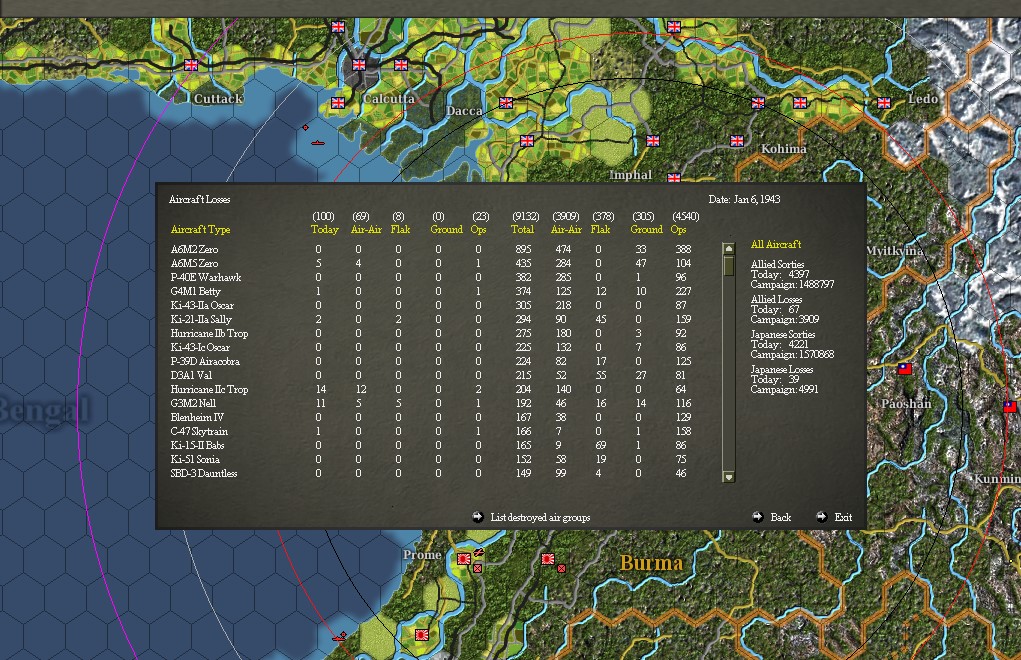Select the P-40E Warhawk row
The image size is (1021, 660).
(431, 277)
